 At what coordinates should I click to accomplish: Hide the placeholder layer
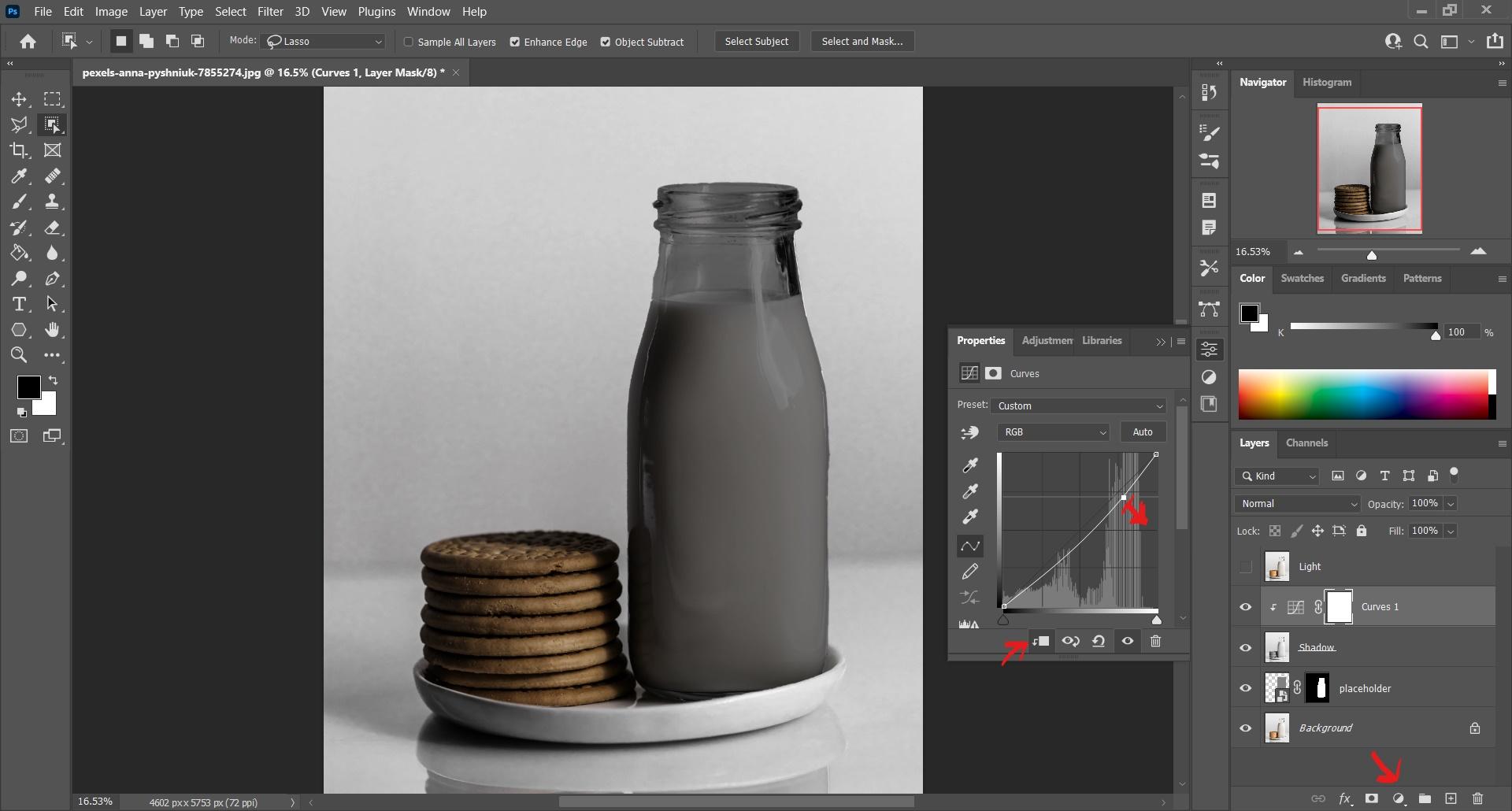(1246, 688)
